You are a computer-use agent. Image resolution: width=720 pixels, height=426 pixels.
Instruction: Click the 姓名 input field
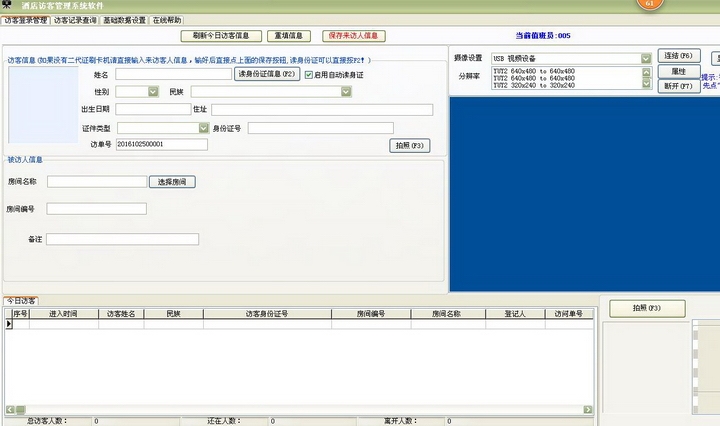coord(173,74)
